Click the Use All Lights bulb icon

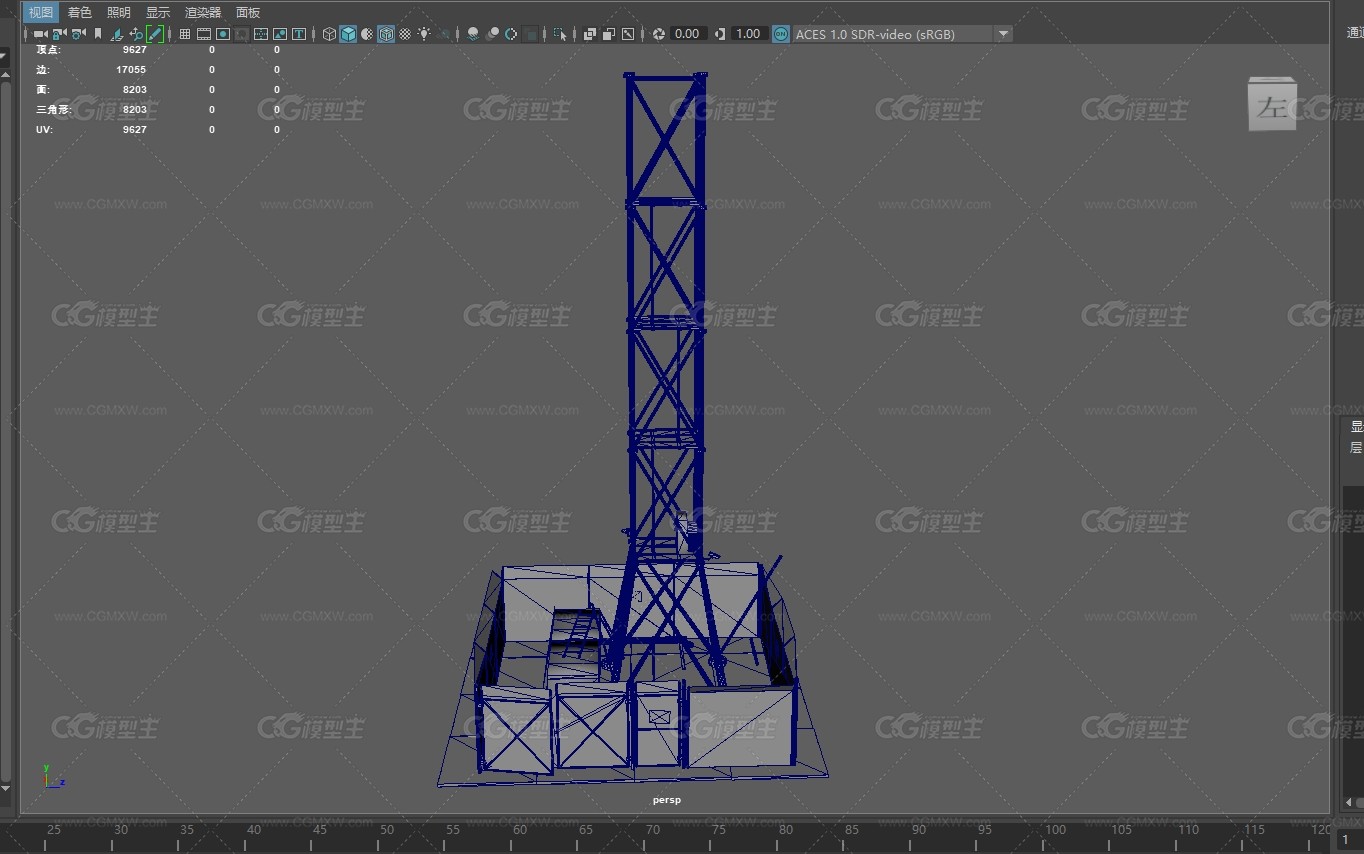tap(424, 34)
